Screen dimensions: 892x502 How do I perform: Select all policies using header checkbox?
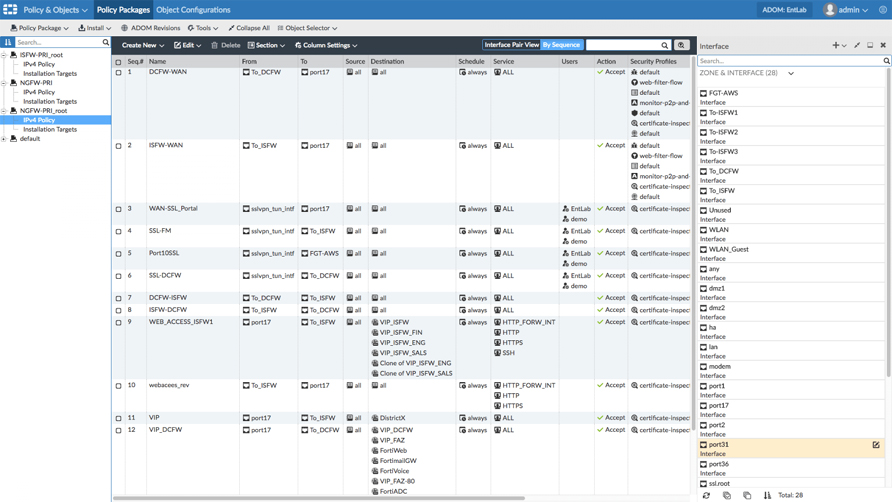coord(119,62)
